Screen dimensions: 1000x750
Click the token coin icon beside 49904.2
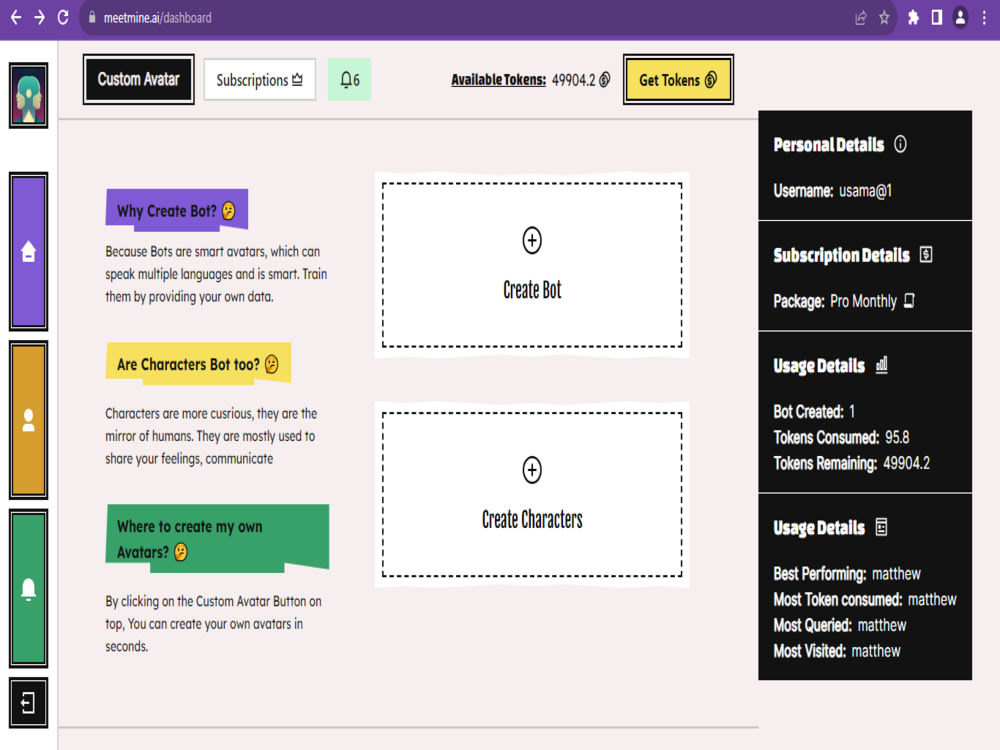click(605, 80)
